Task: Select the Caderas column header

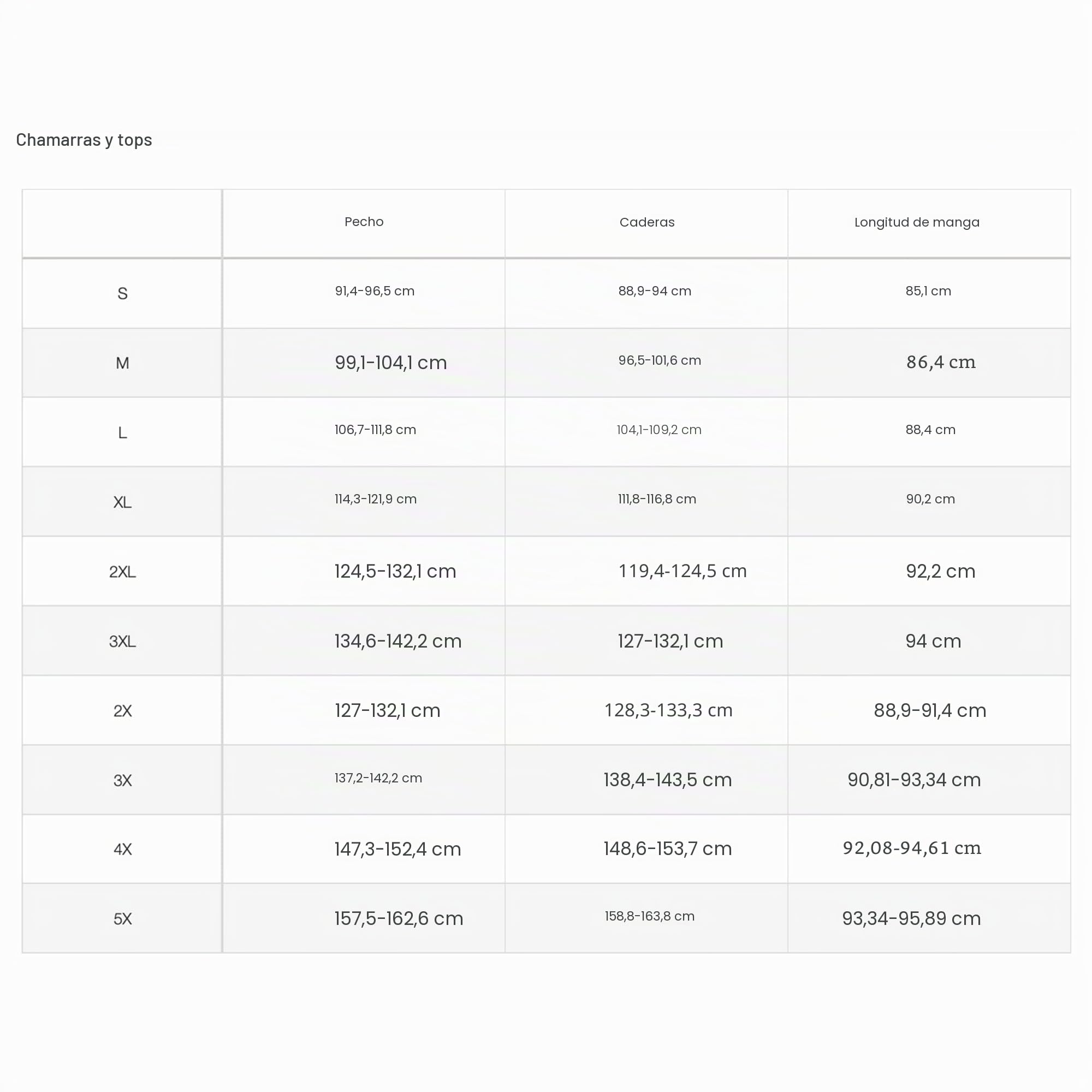Action: tap(646, 222)
